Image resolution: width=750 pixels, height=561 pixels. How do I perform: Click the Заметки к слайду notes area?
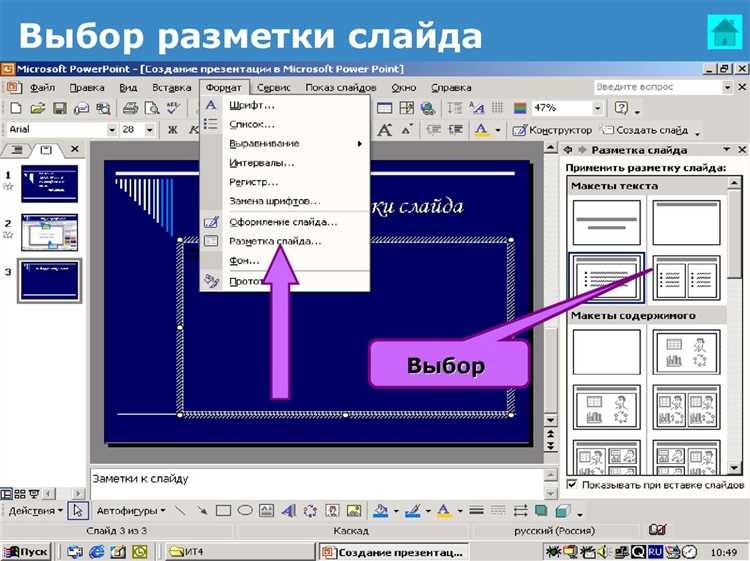click(x=317, y=484)
